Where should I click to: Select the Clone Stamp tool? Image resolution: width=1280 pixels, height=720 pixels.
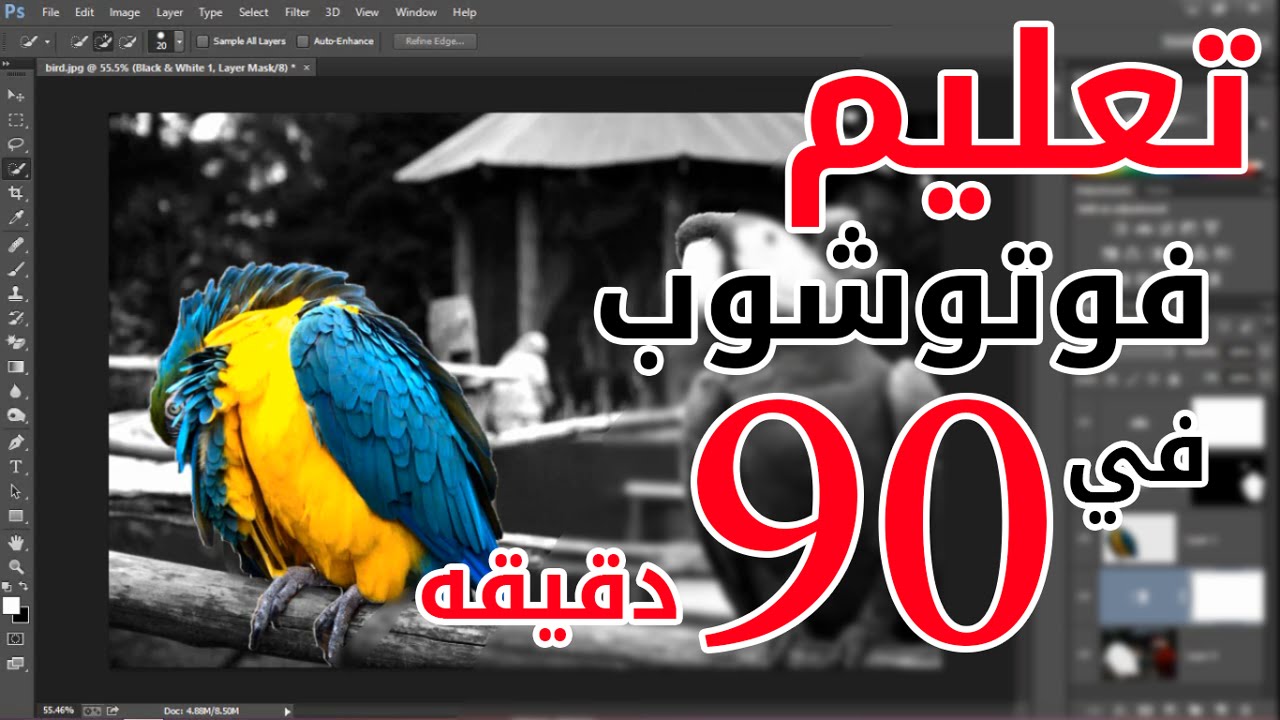[16, 294]
